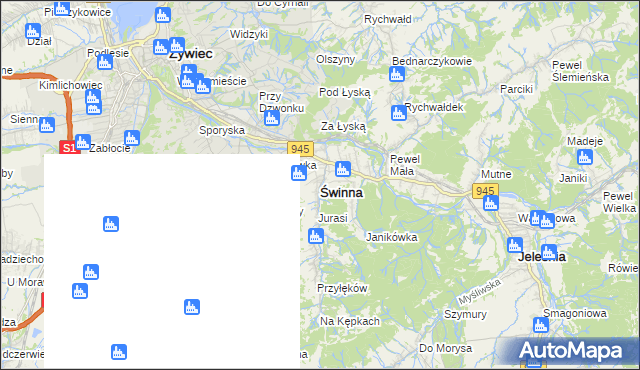The image size is (640, 370).
Task: Click the factory marker below Smagoniowa
Action: pyautogui.click(x=541, y=325)
